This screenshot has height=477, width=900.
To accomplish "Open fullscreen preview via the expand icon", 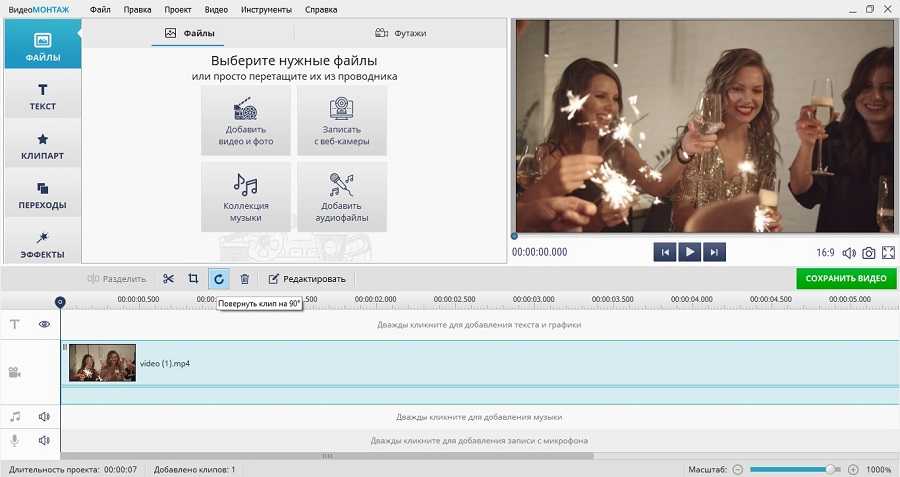I will 888,253.
